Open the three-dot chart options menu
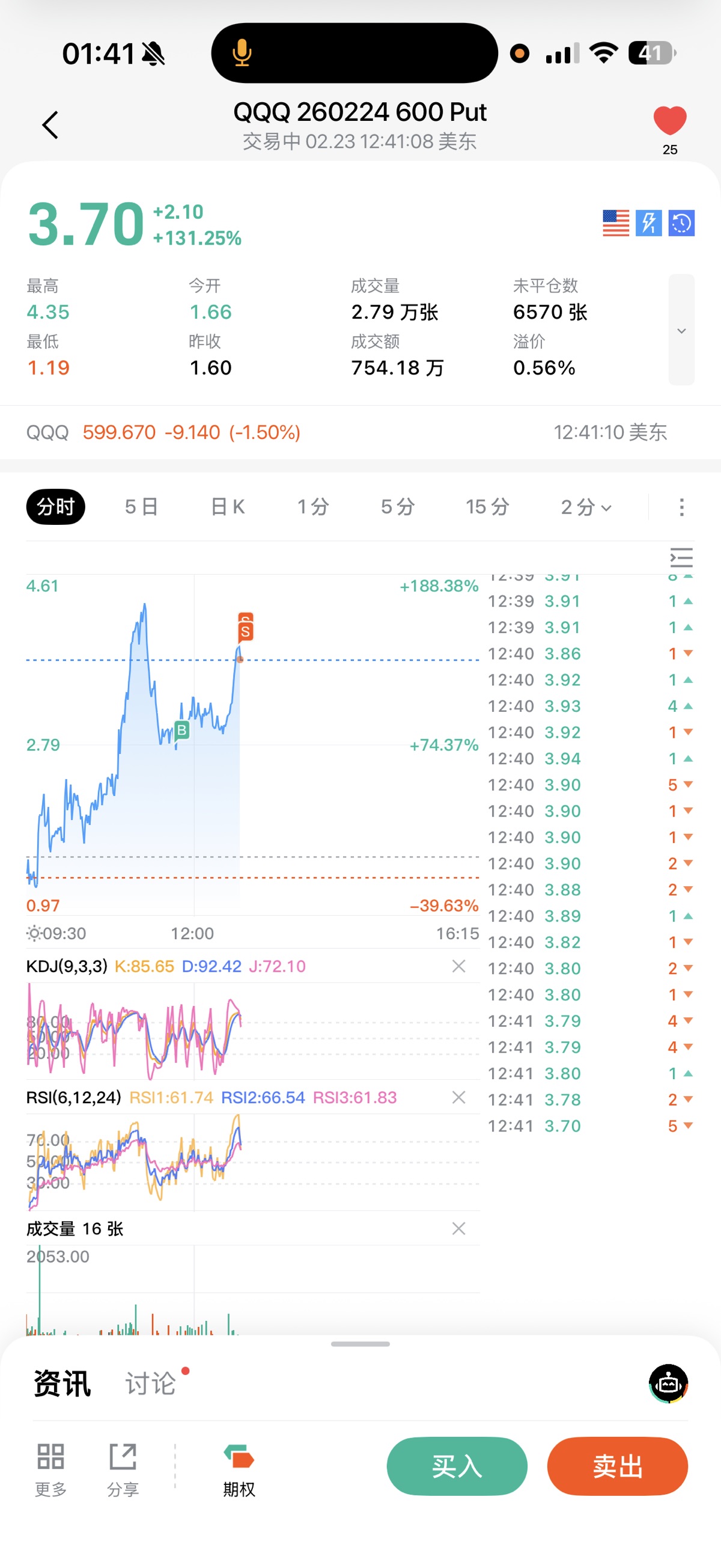This screenshot has height=1568, width=721. (681, 506)
